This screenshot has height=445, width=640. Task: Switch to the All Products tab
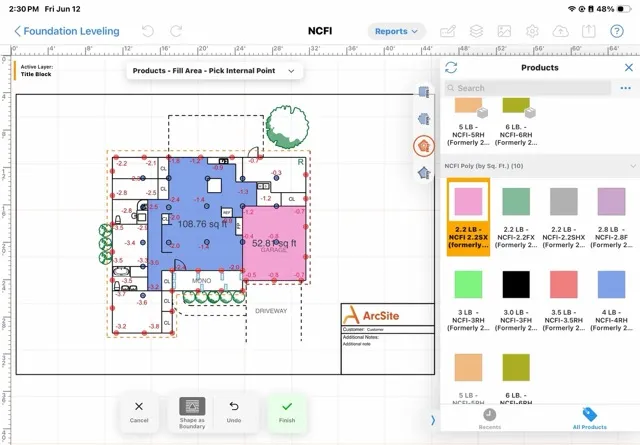point(589,419)
